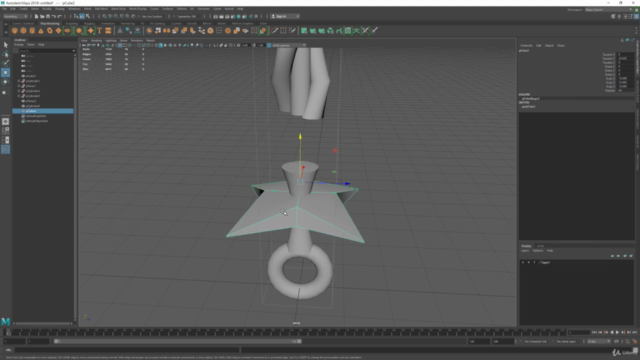Activate the Rotate tool in the toolbox
Viewport: 640px width, 360px height.
pos(5,82)
